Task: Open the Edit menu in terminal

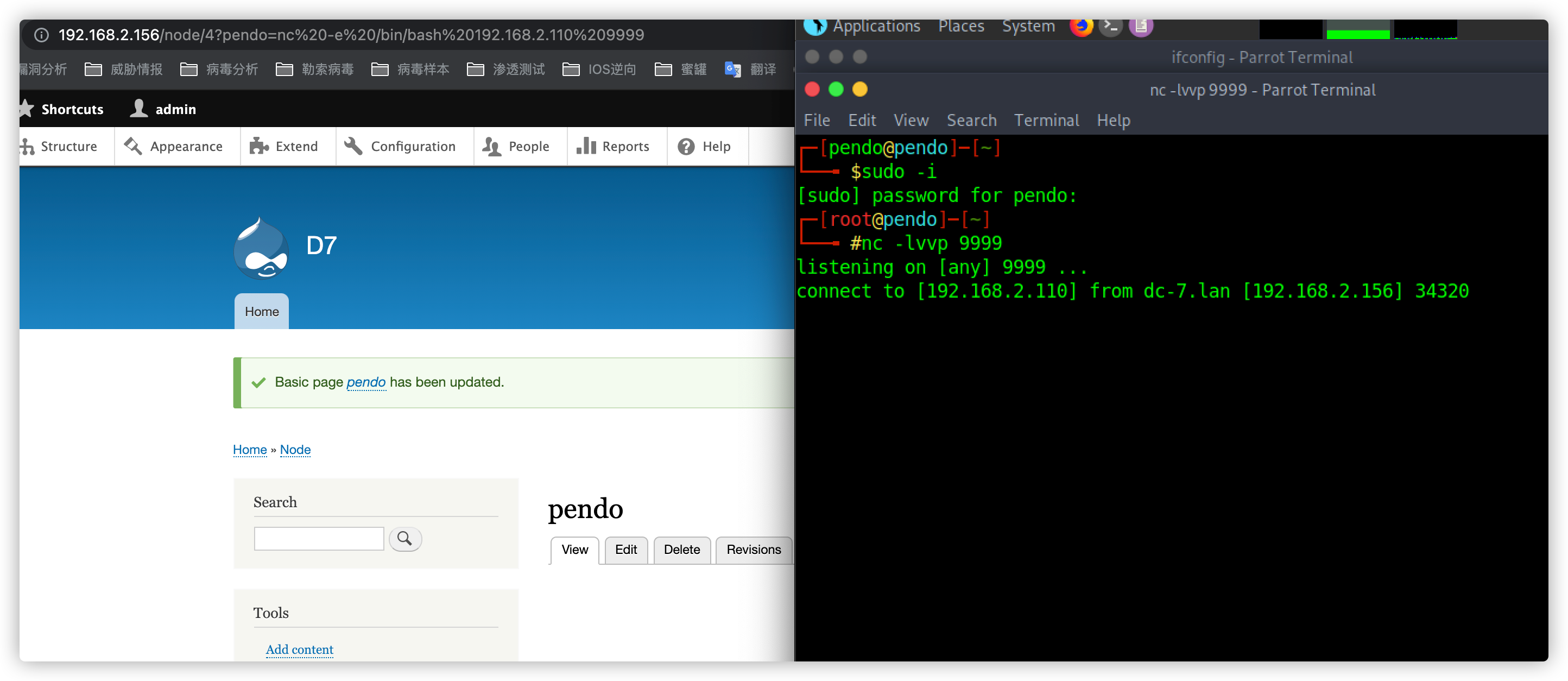Action: pyautogui.click(x=862, y=120)
